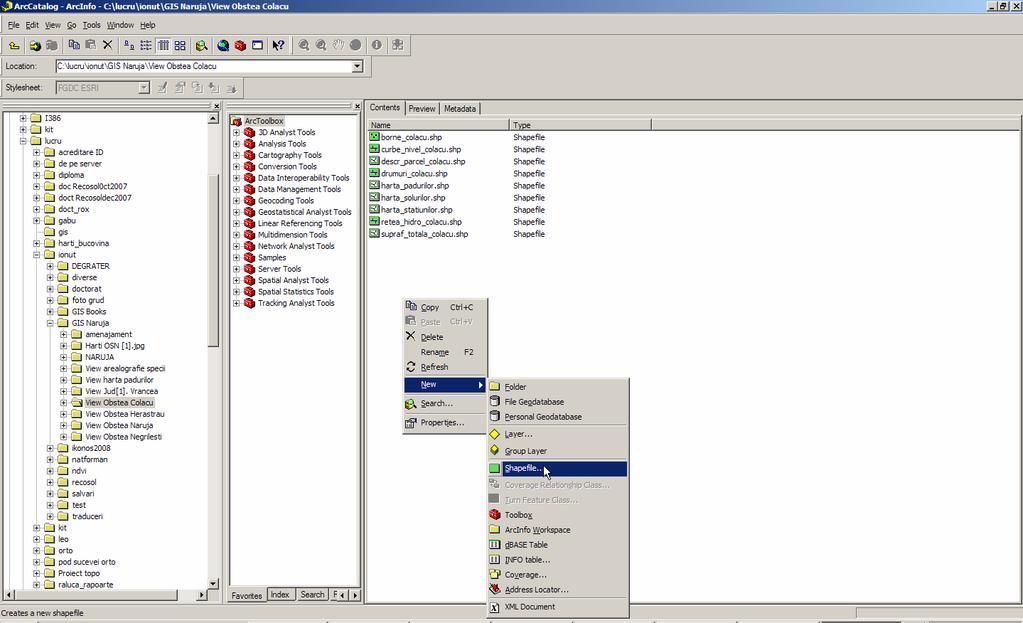
Task: Click the Connect to Folder toolbar icon
Action: (35, 45)
